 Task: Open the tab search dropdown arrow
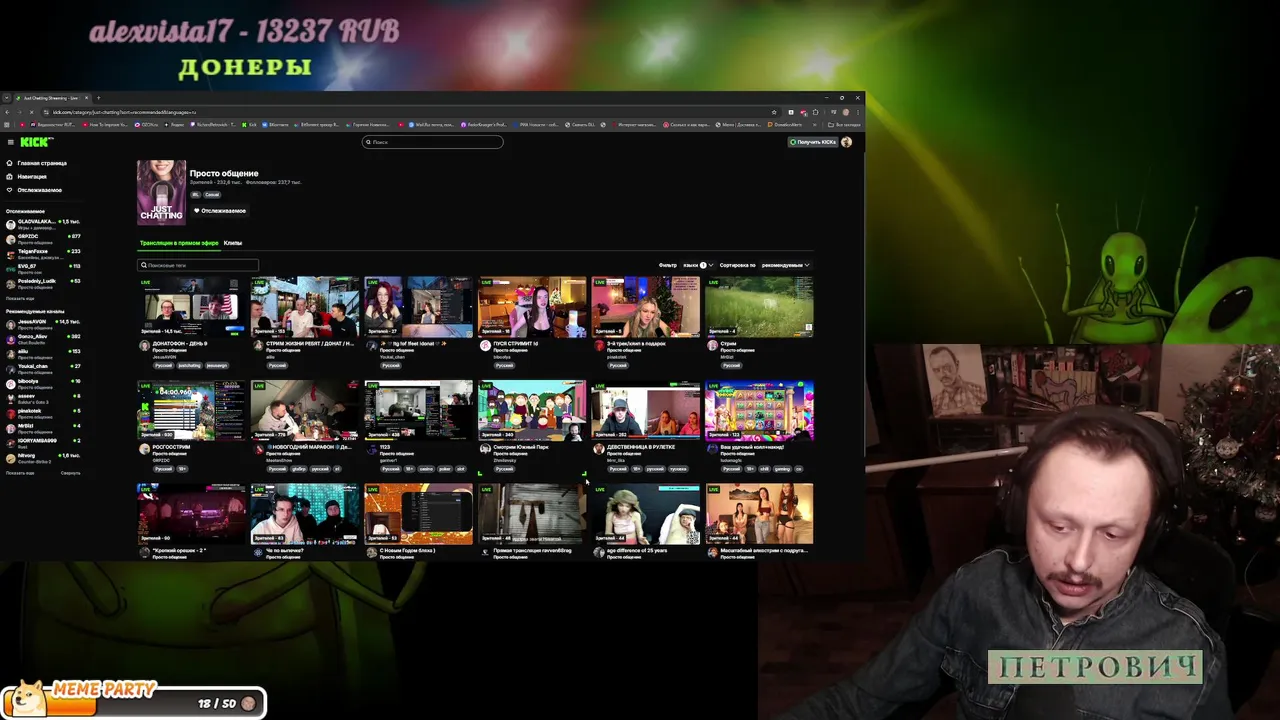(8, 98)
